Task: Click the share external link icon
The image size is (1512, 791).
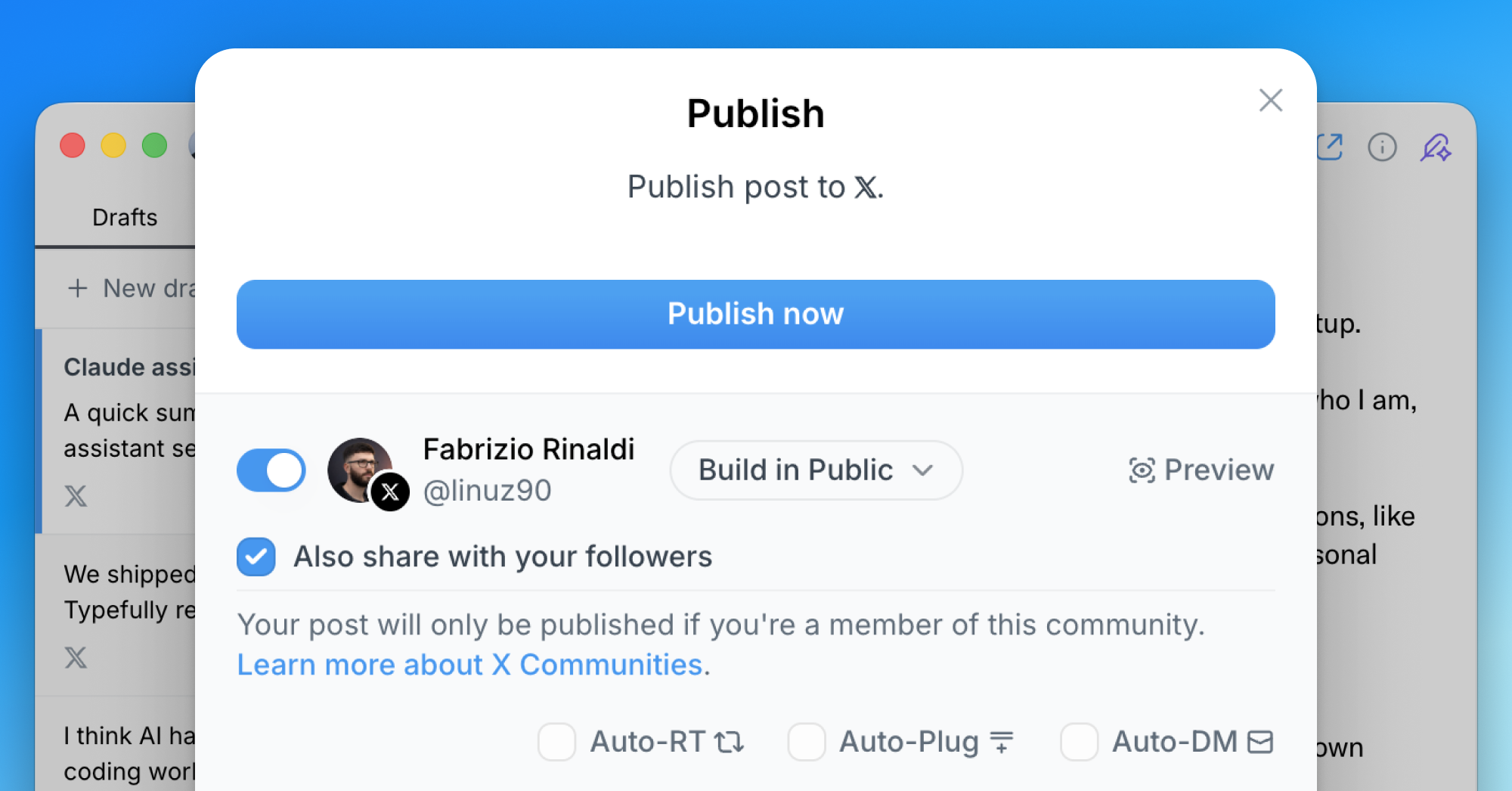Action: [x=1329, y=147]
